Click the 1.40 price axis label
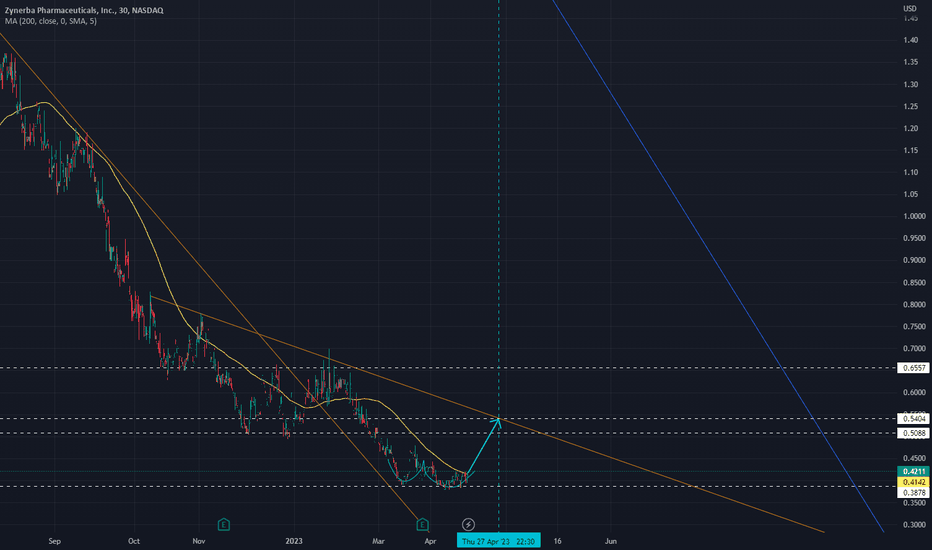 click(911, 40)
